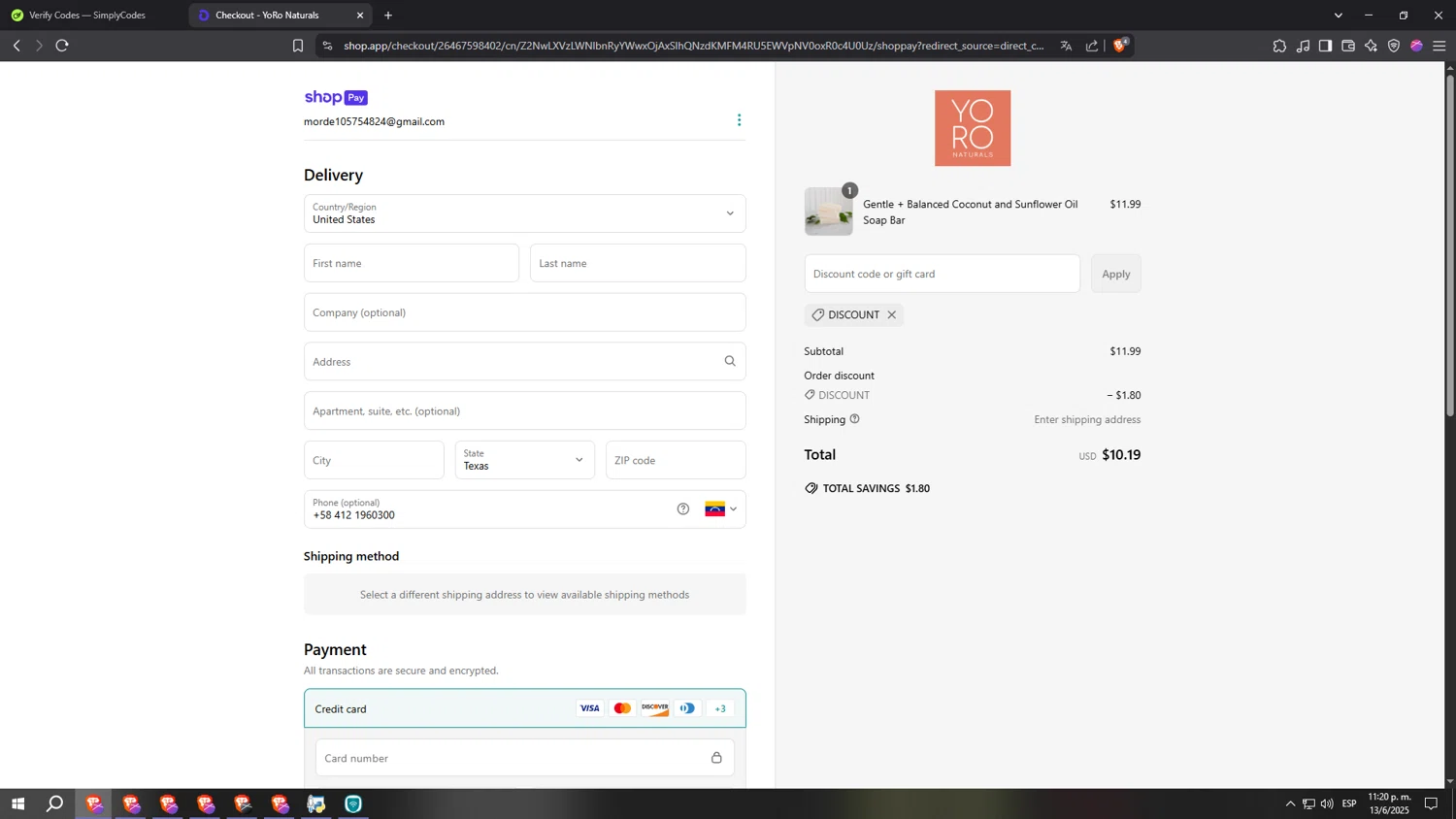
Task: Go back to the previous page
Action: pyautogui.click(x=17, y=46)
